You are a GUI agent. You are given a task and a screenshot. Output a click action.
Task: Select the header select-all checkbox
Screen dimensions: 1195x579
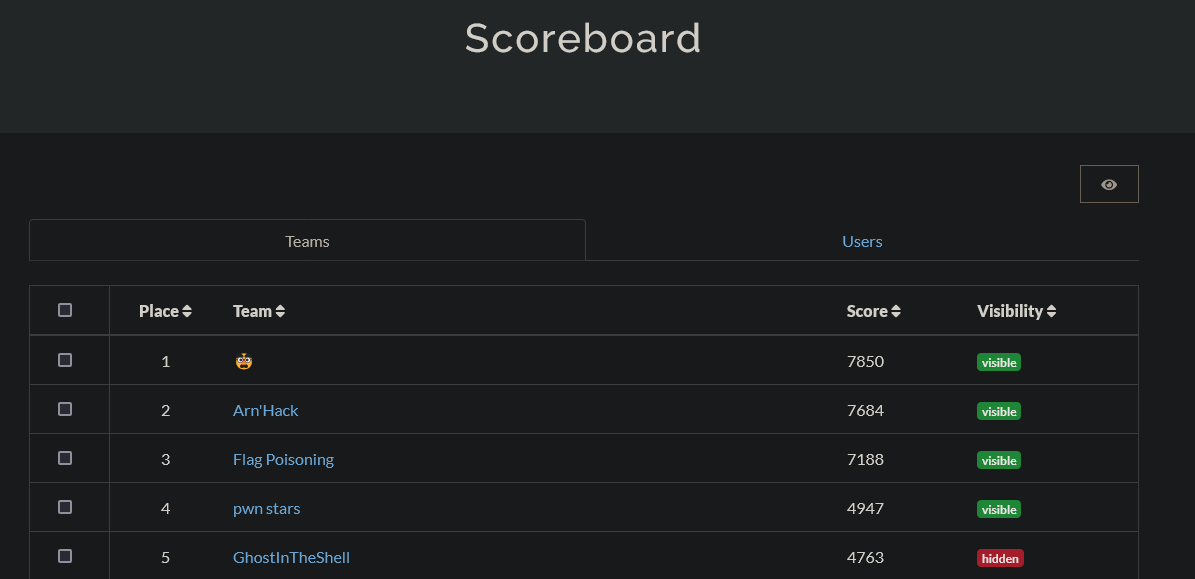(65, 310)
